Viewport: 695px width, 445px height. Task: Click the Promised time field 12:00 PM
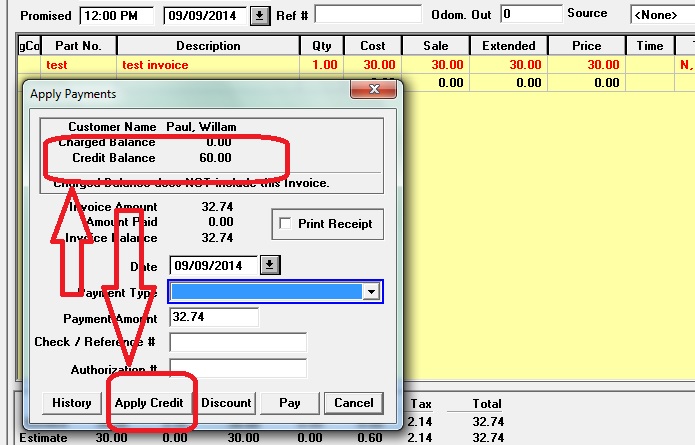click(117, 16)
